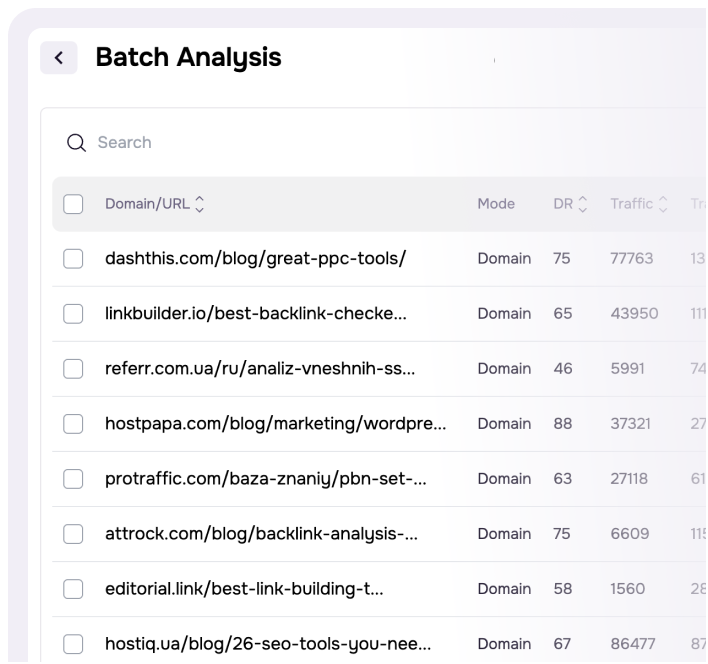Click Traffic value 1560

(x=628, y=589)
